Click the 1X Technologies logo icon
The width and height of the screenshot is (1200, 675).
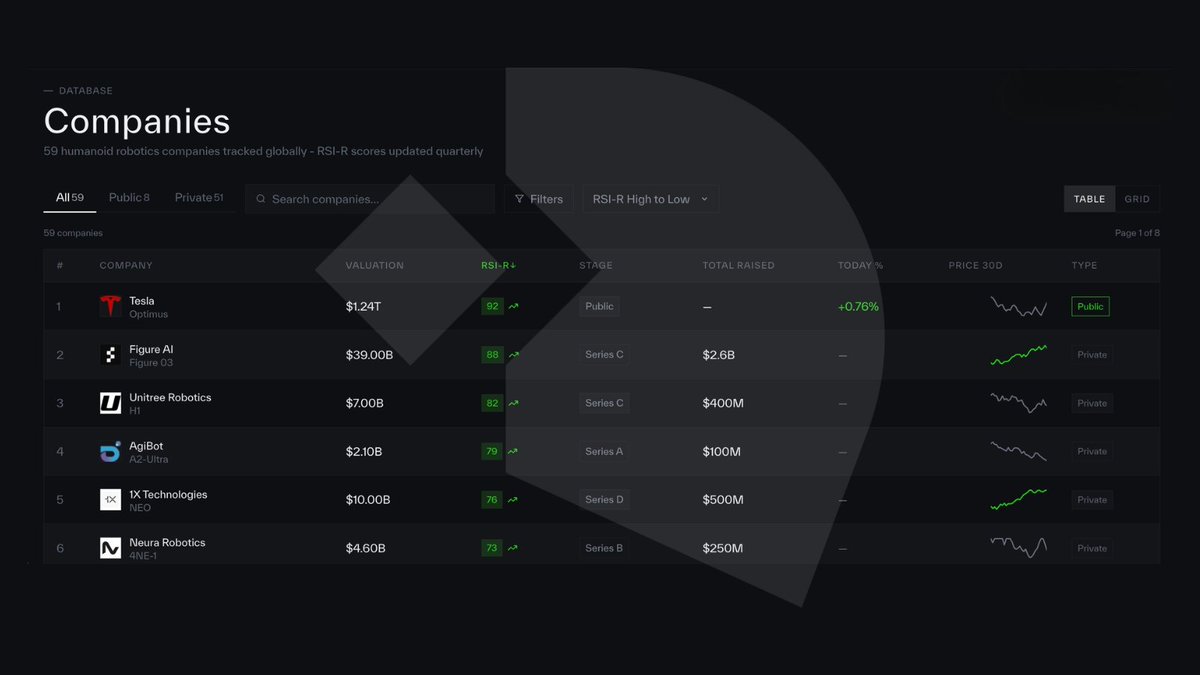(110, 499)
